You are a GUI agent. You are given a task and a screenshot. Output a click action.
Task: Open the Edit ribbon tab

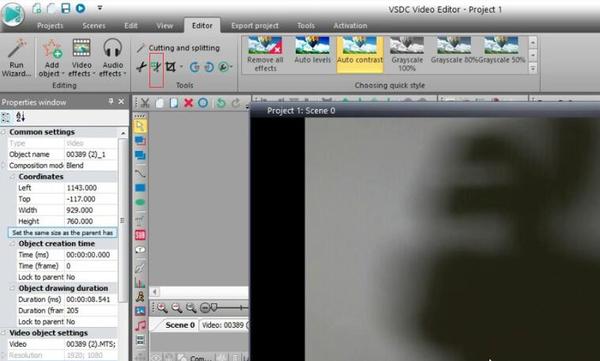coord(130,26)
